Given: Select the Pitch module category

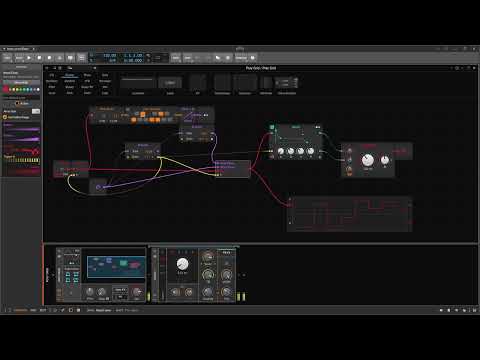Looking at the screenshot, I should click(69, 93).
